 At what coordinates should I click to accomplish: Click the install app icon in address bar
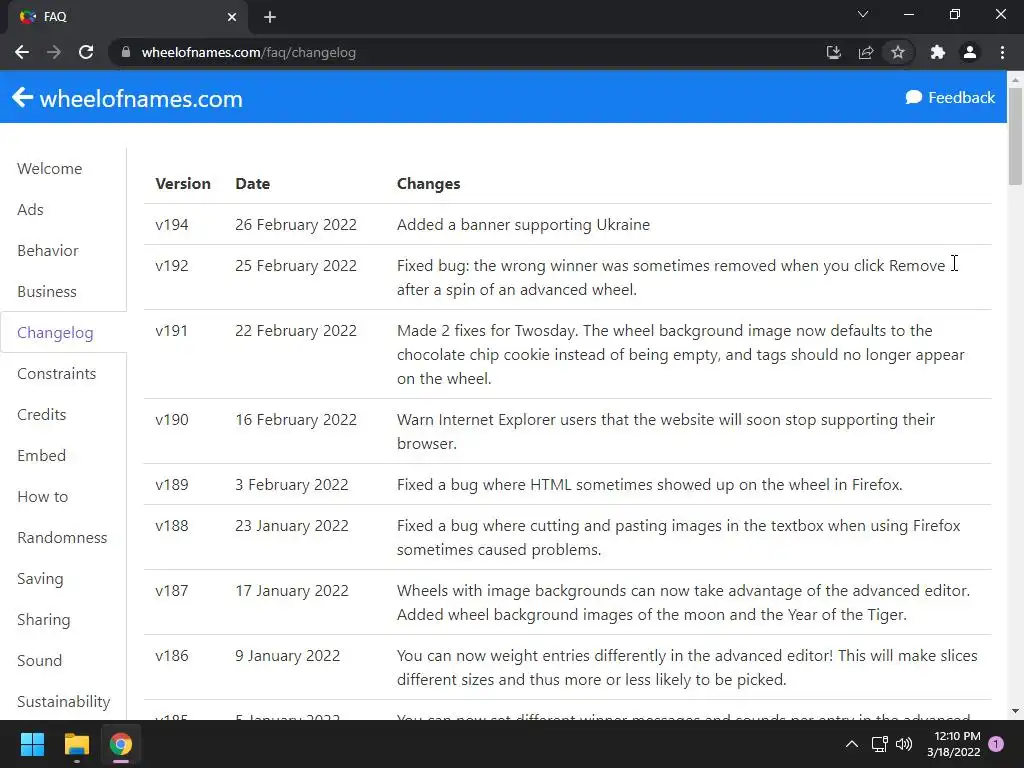click(x=833, y=52)
